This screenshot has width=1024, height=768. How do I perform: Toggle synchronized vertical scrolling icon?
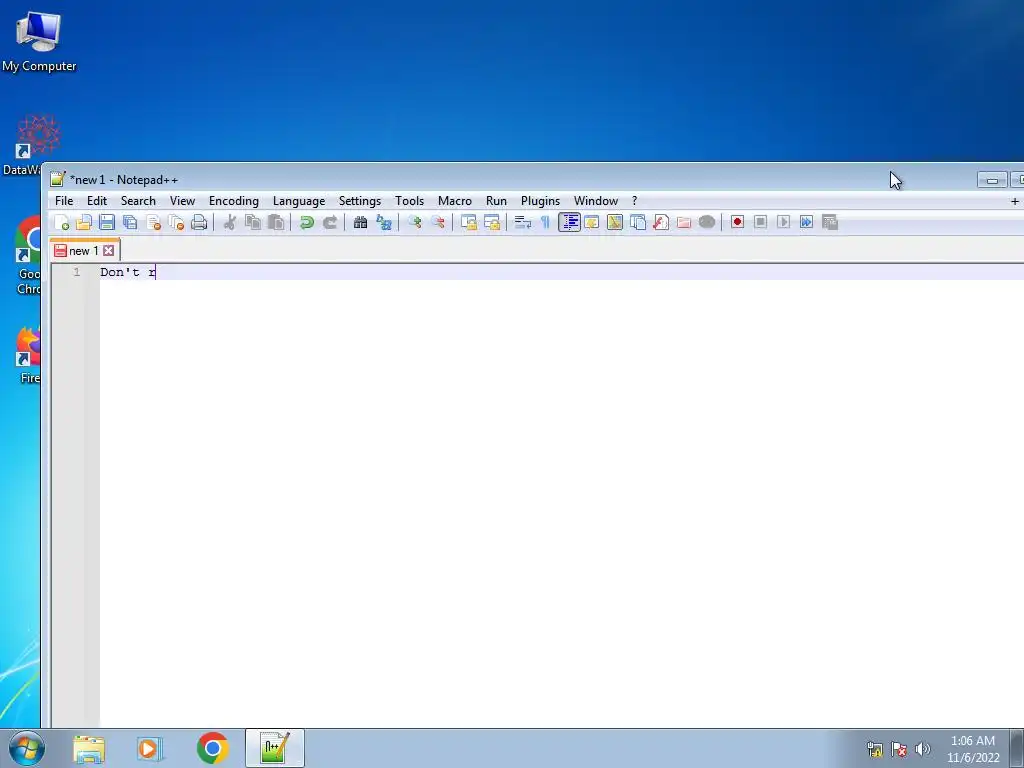[468, 222]
